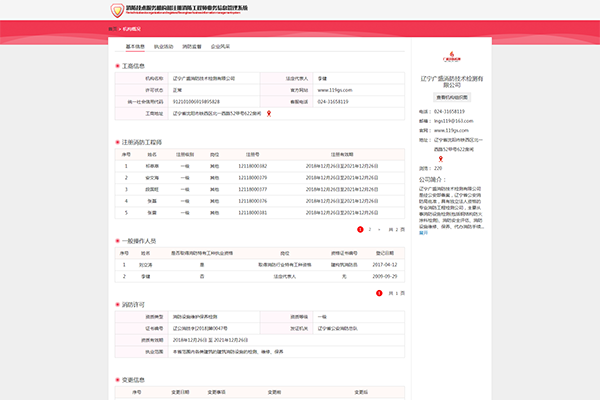Click the 变更事项 column header
This screenshot has width=600, height=400.
click(217, 392)
